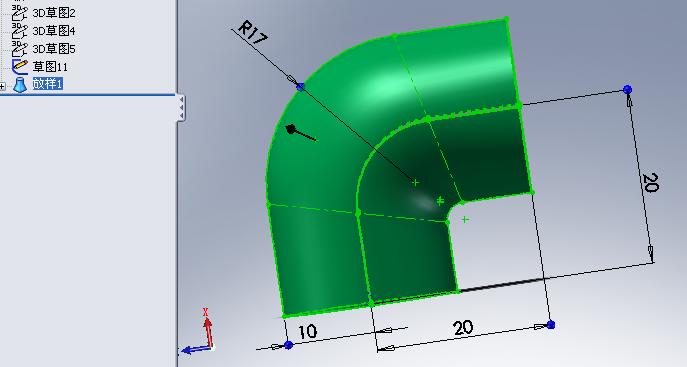Select the 3D草图2 tree item

pyautogui.click(x=53, y=13)
